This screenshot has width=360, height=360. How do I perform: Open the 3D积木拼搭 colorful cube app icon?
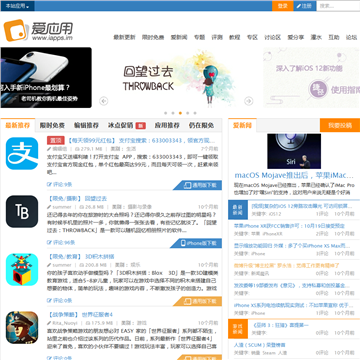[x=22, y=269]
